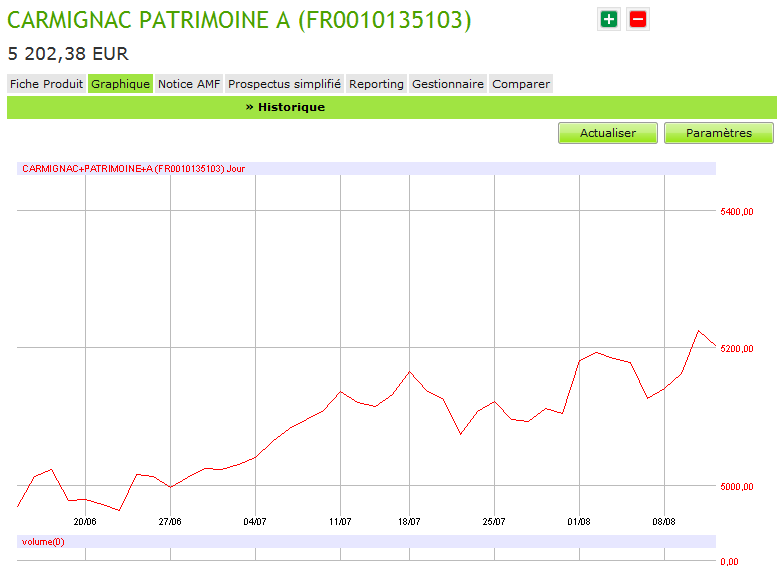Click the volume(0) label
Viewport: 782px width, 571px height.
(43, 542)
